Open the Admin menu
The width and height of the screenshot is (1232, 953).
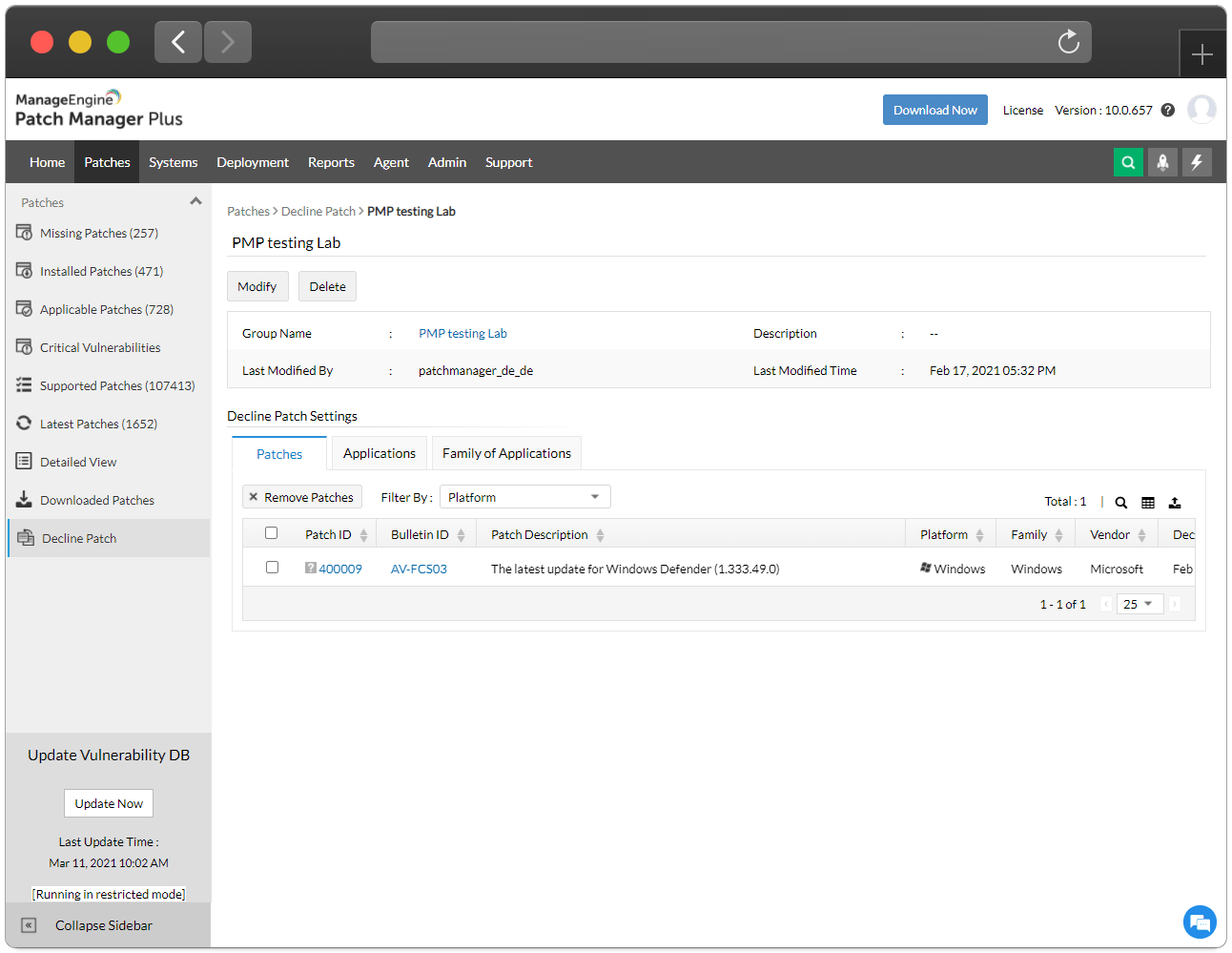click(447, 162)
